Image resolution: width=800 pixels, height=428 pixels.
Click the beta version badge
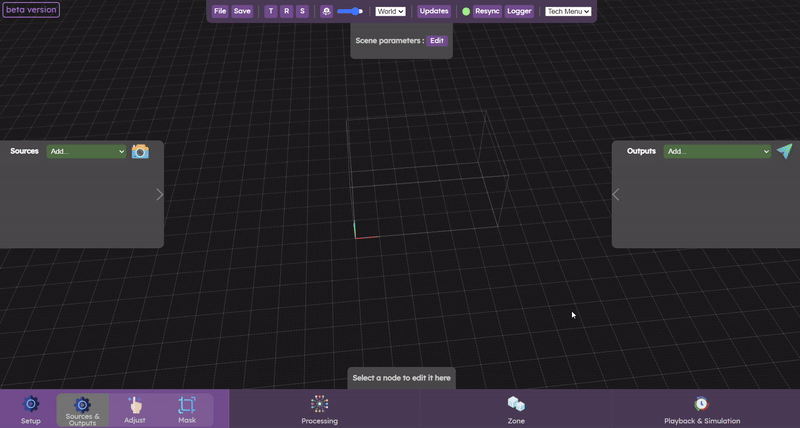click(x=31, y=10)
